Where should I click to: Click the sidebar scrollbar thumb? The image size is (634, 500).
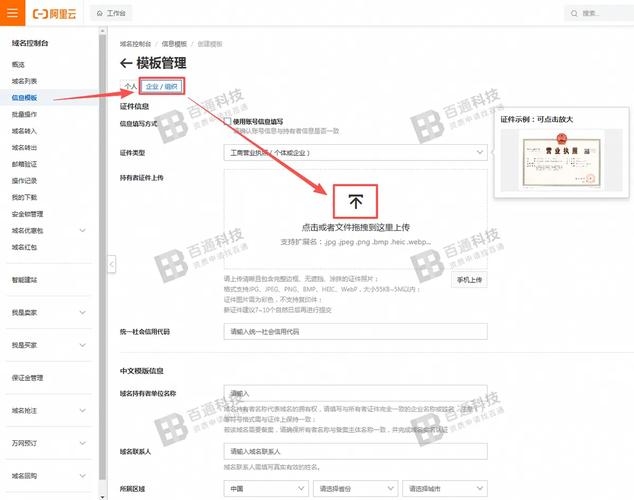(102, 259)
